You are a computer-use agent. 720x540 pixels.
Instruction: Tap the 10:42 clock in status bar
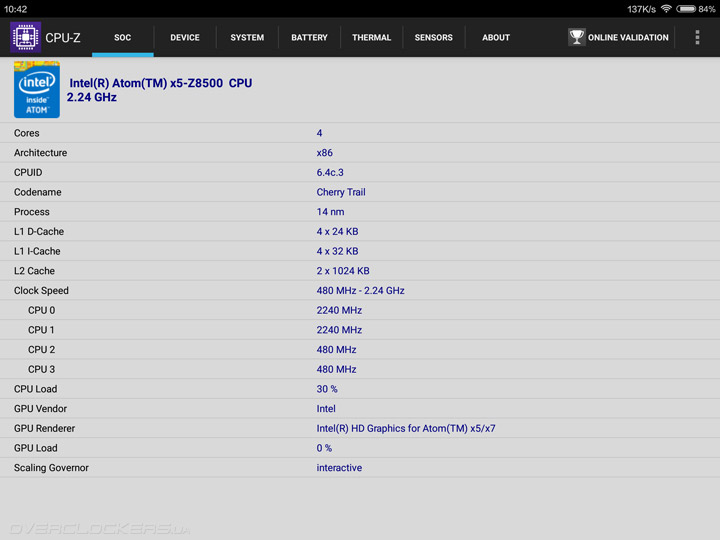[x=16, y=9]
